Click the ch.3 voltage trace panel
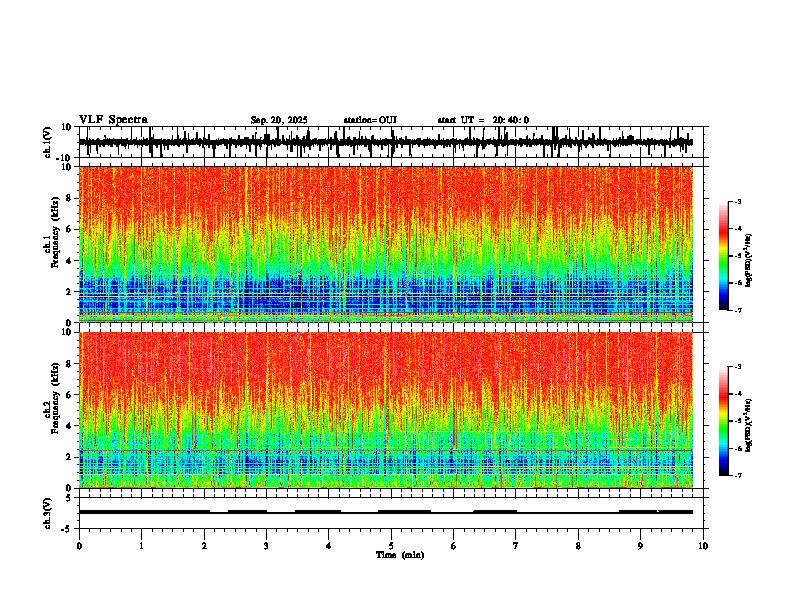Image resolution: width=792 pixels, height=612 pixels. (391, 513)
